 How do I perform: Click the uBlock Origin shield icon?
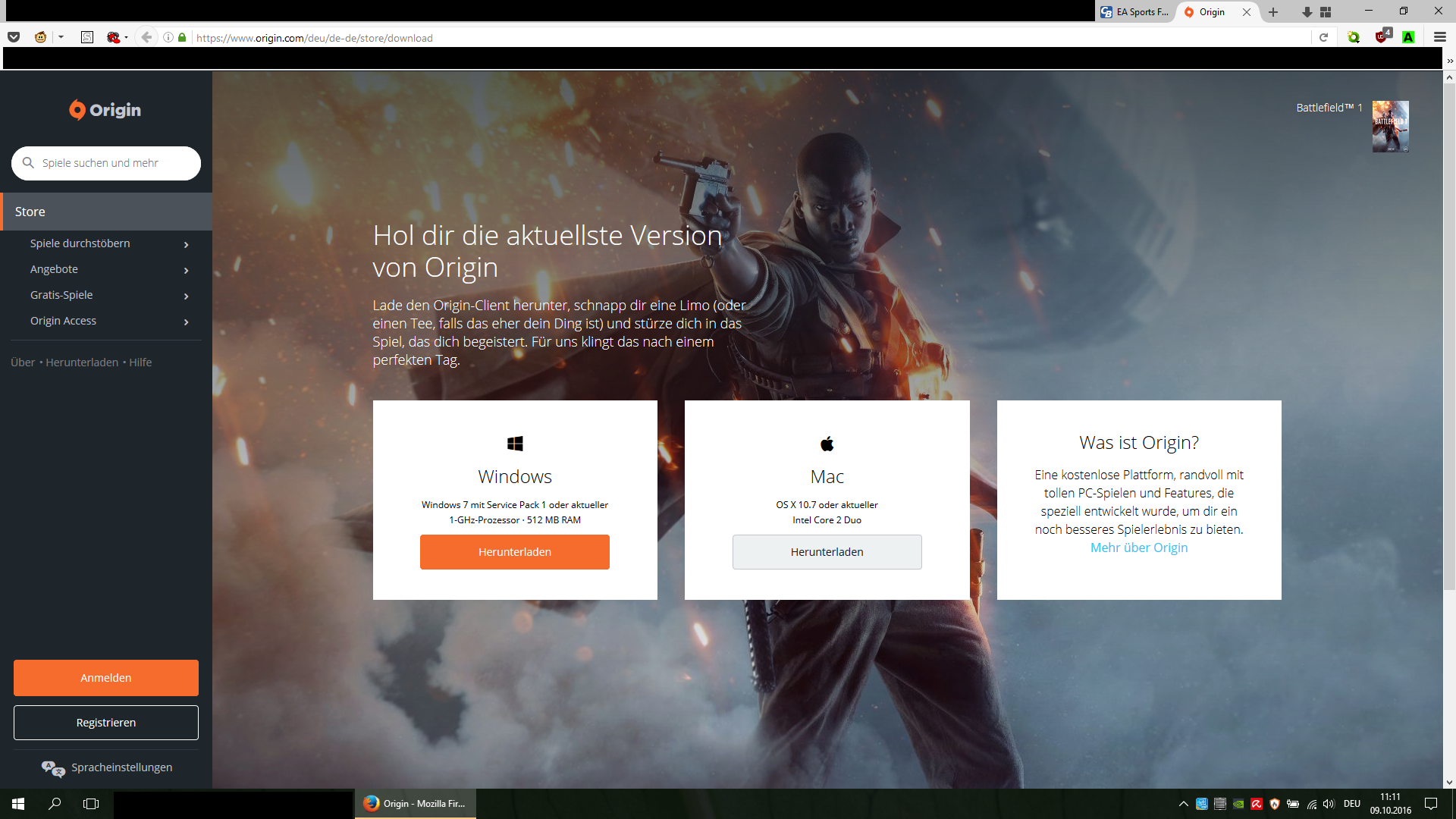pos(1382,37)
